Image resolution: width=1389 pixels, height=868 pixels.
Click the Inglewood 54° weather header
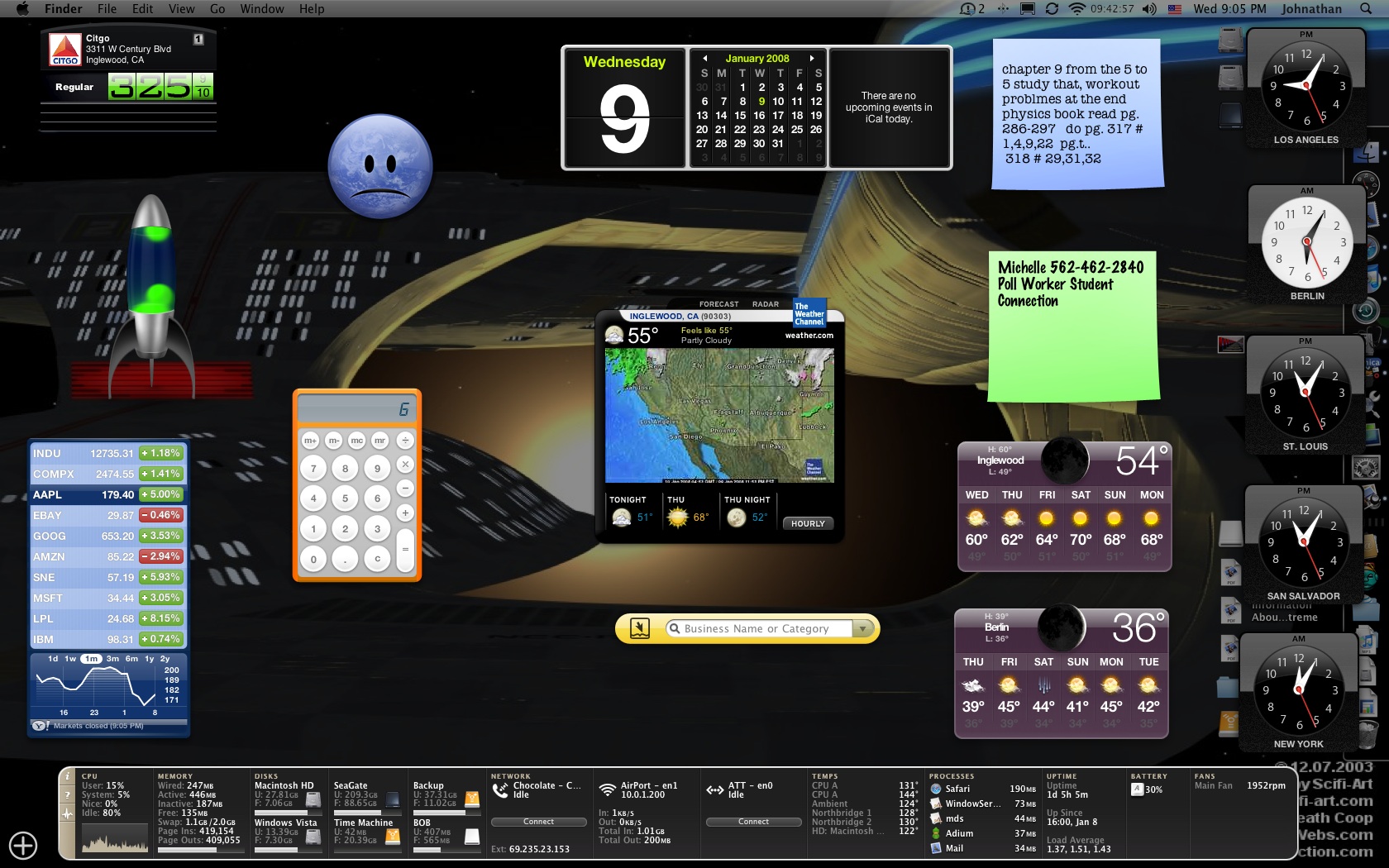pyautogui.click(x=1065, y=461)
